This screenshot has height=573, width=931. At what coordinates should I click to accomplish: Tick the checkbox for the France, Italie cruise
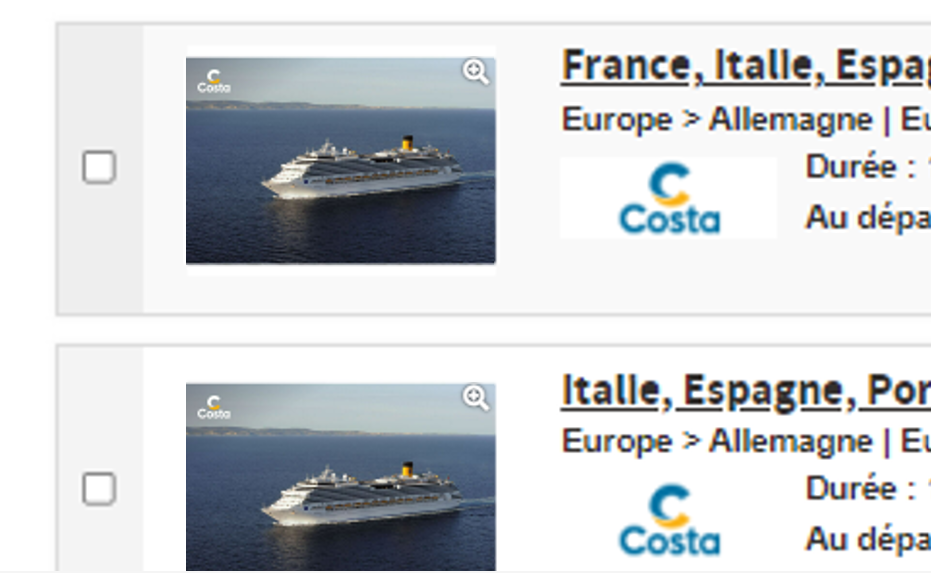click(x=99, y=167)
